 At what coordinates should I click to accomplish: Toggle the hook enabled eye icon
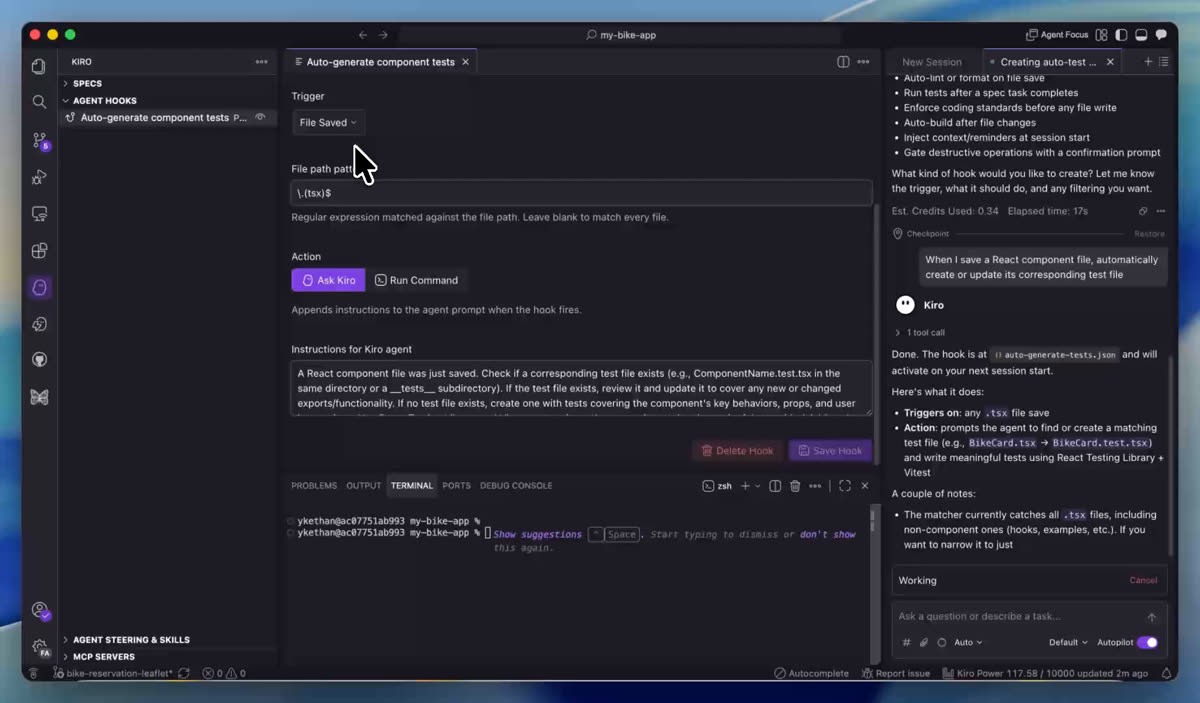[x=260, y=118]
